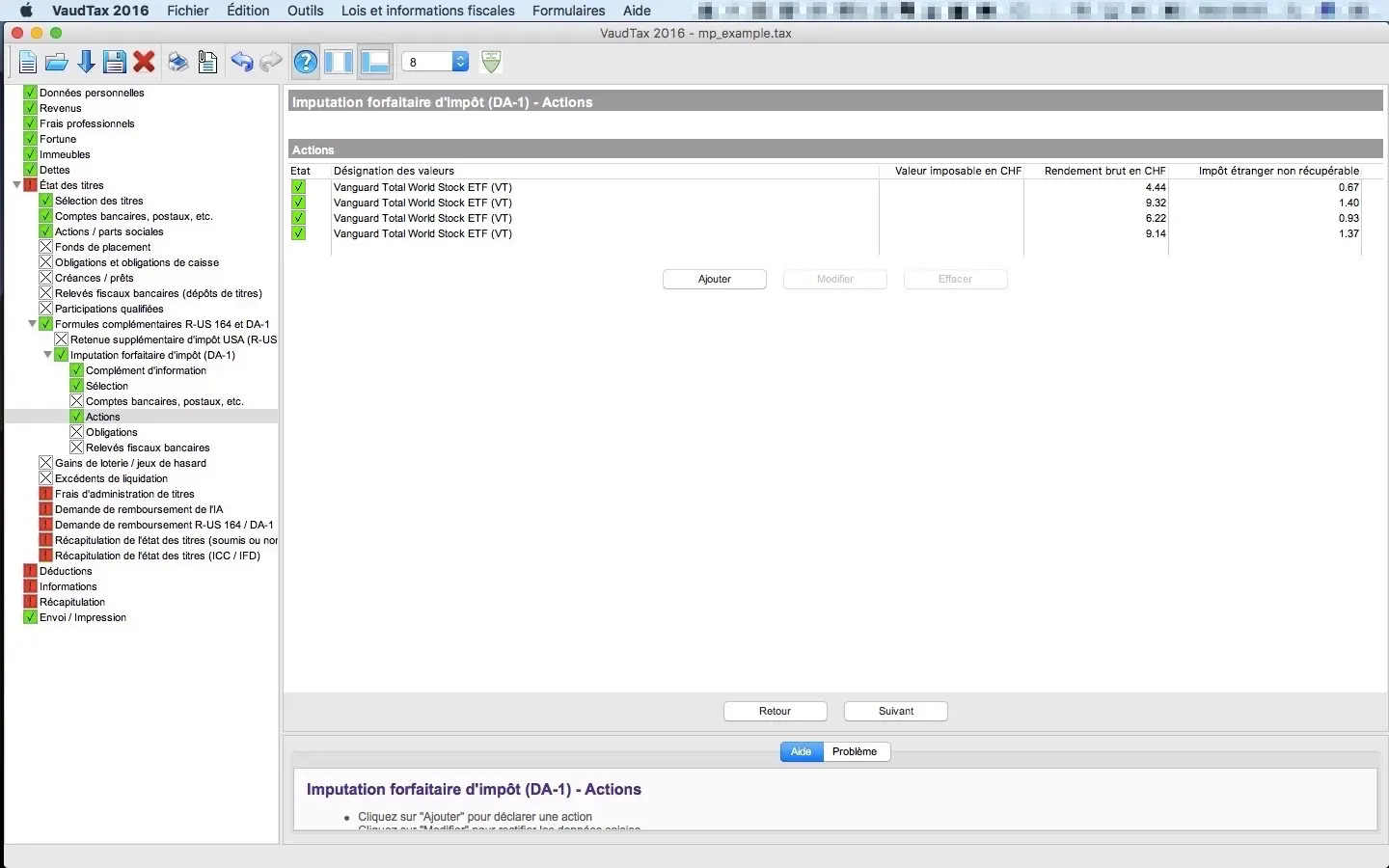
Task: Open Gains de loterie / jeux de hasard
Action: [x=130, y=463]
